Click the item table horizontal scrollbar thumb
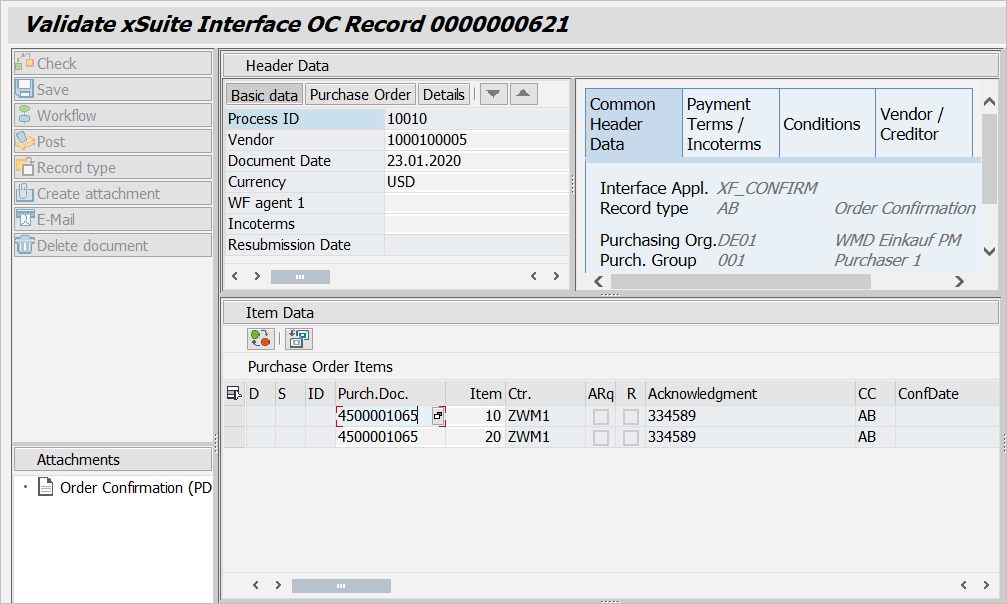The image size is (1007, 604). click(341, 586)
